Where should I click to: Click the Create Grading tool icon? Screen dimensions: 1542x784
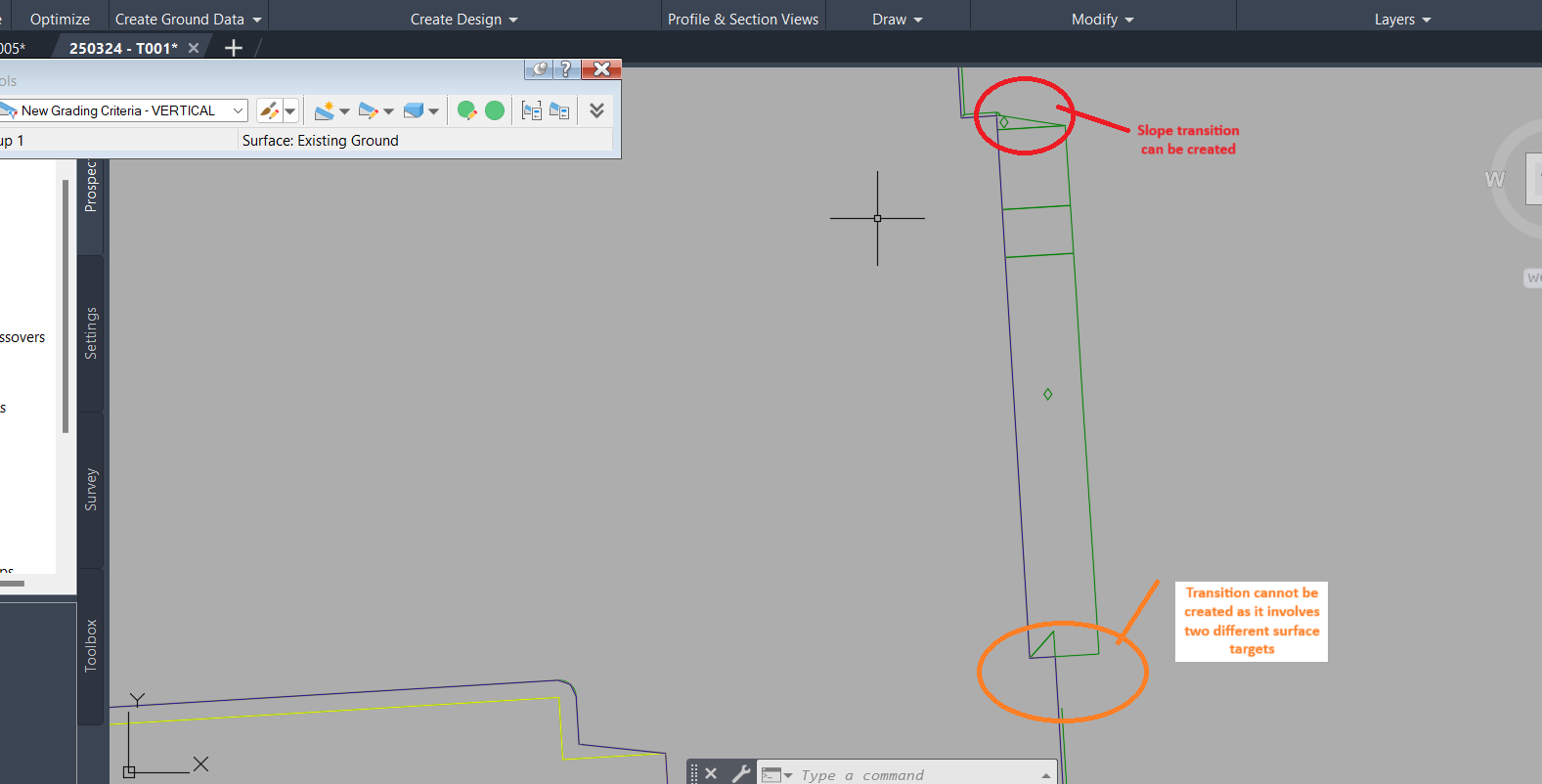(325, 110)
